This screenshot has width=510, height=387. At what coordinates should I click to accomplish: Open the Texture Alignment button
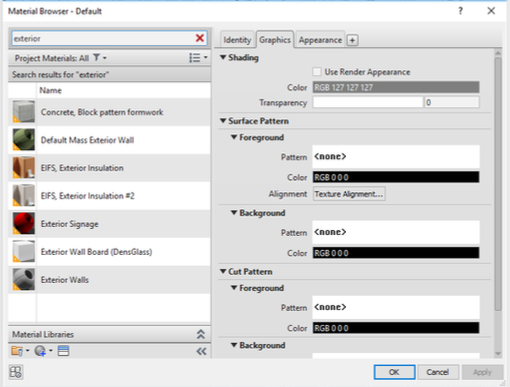[349, 194]
